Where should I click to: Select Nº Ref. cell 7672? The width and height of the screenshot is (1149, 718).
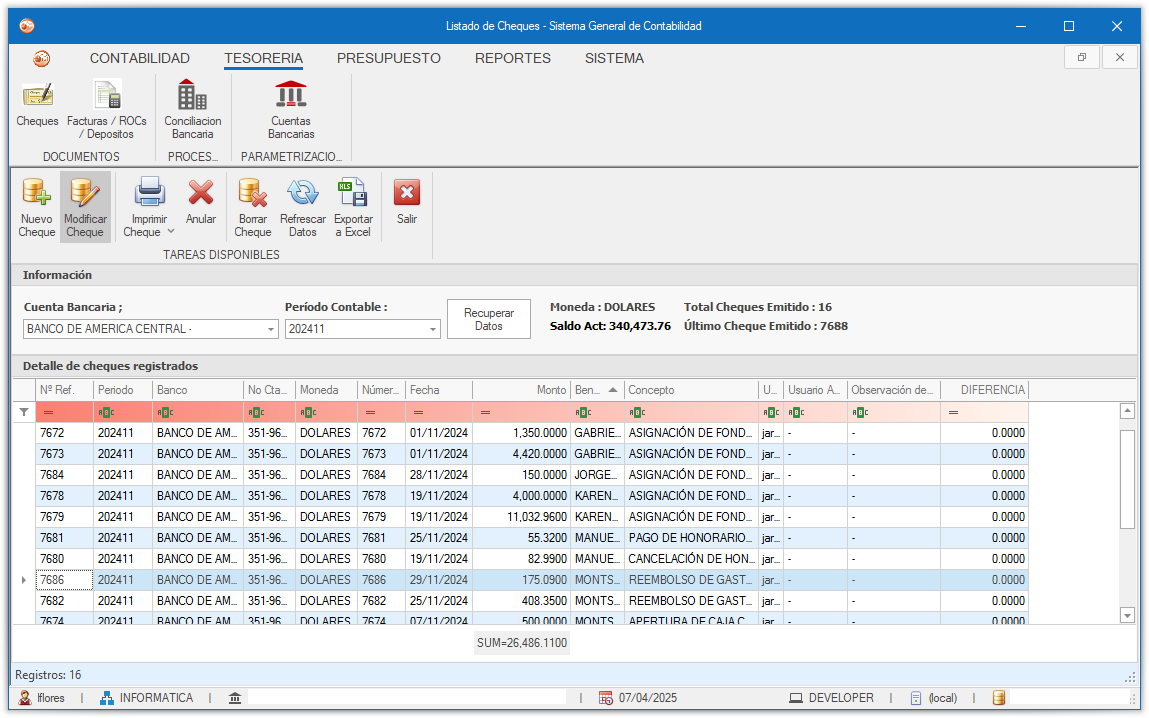click(x=64, y=433)
